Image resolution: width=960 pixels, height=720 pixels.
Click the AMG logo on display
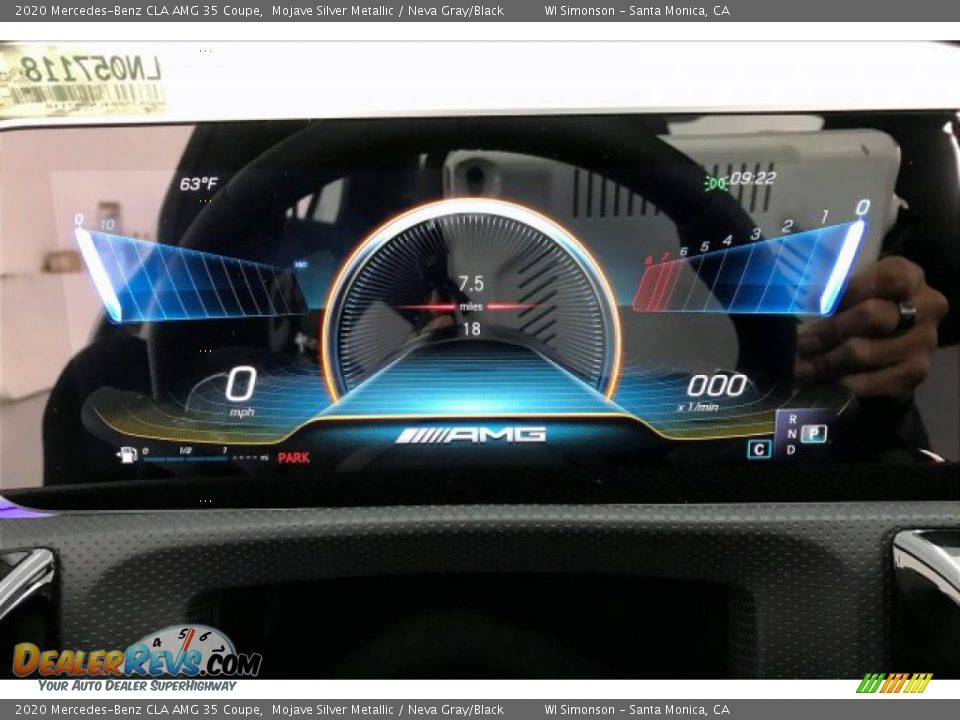(x=471, y=435)
